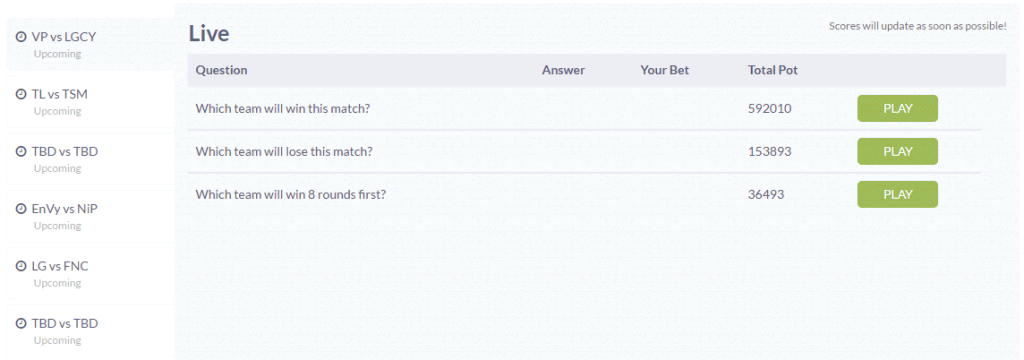The image size is (1024, 360).
Task: Click clock icon of last TBD vs TBD
Action: click(21, 323)
